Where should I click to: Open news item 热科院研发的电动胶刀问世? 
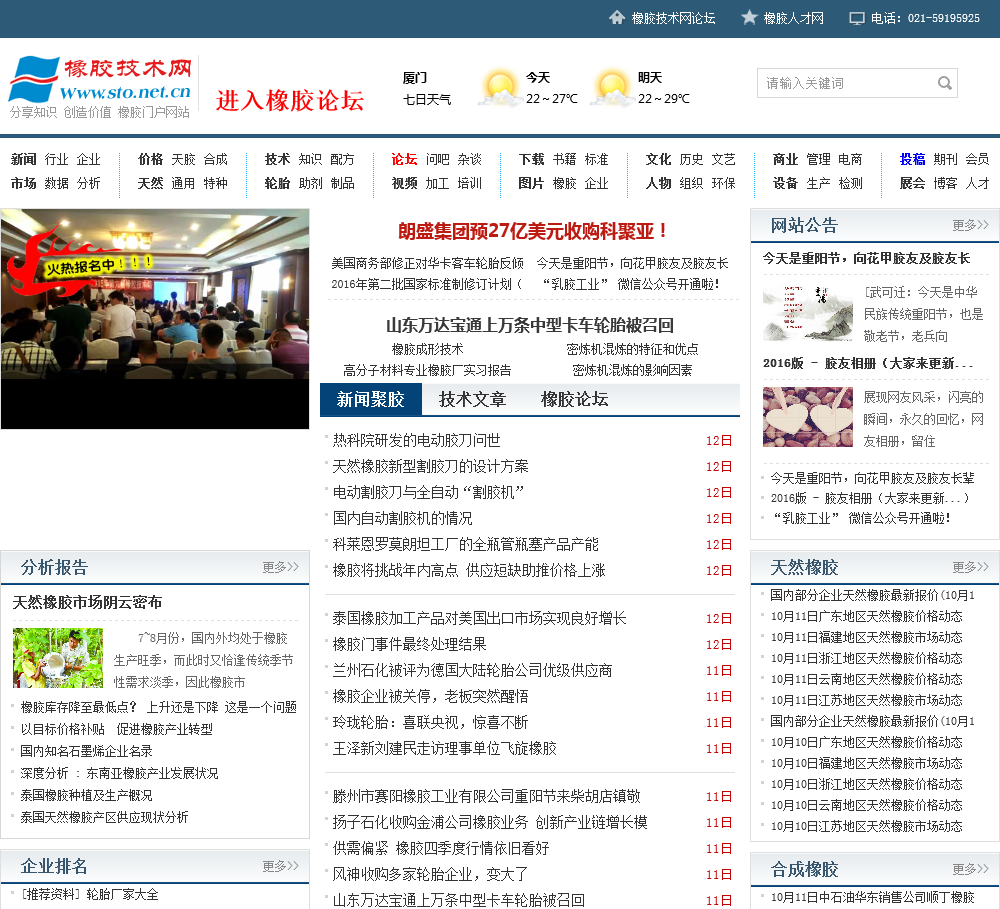416,440
